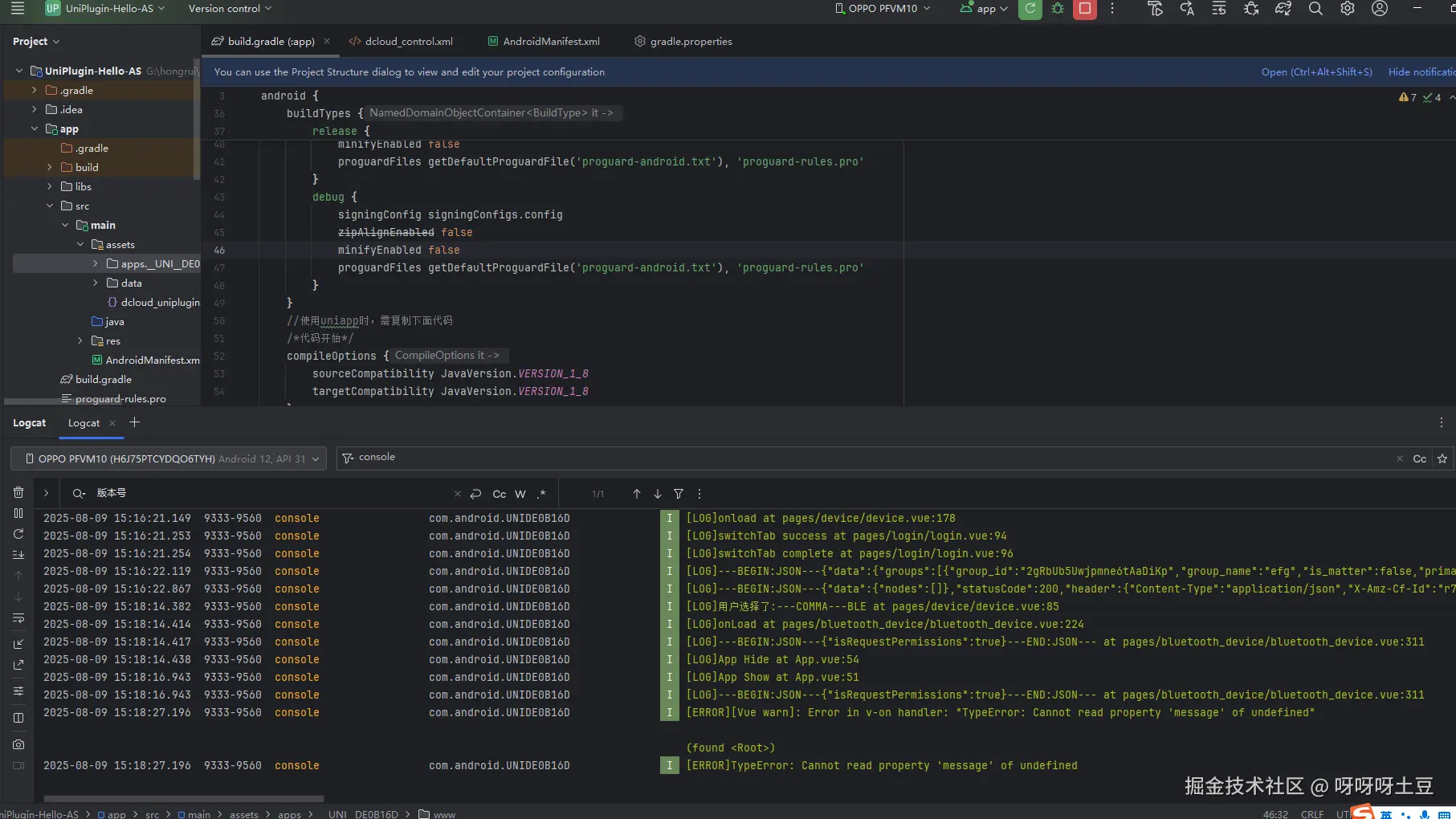Screen dimensions: 1456x819
Task: Open IDE settings gear icon
Action: tap(1348, 8)
